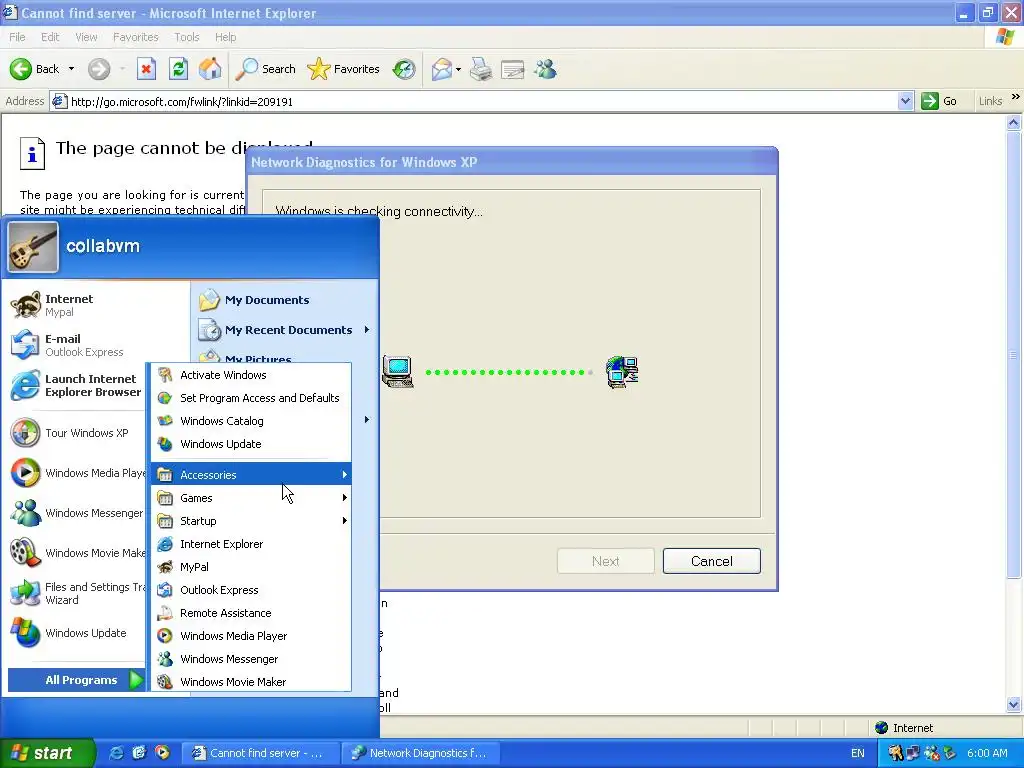Click the Back arrow icon in Internet Explorer
The width and height of the screenshot is (1024, 768).
click(21, 69)
